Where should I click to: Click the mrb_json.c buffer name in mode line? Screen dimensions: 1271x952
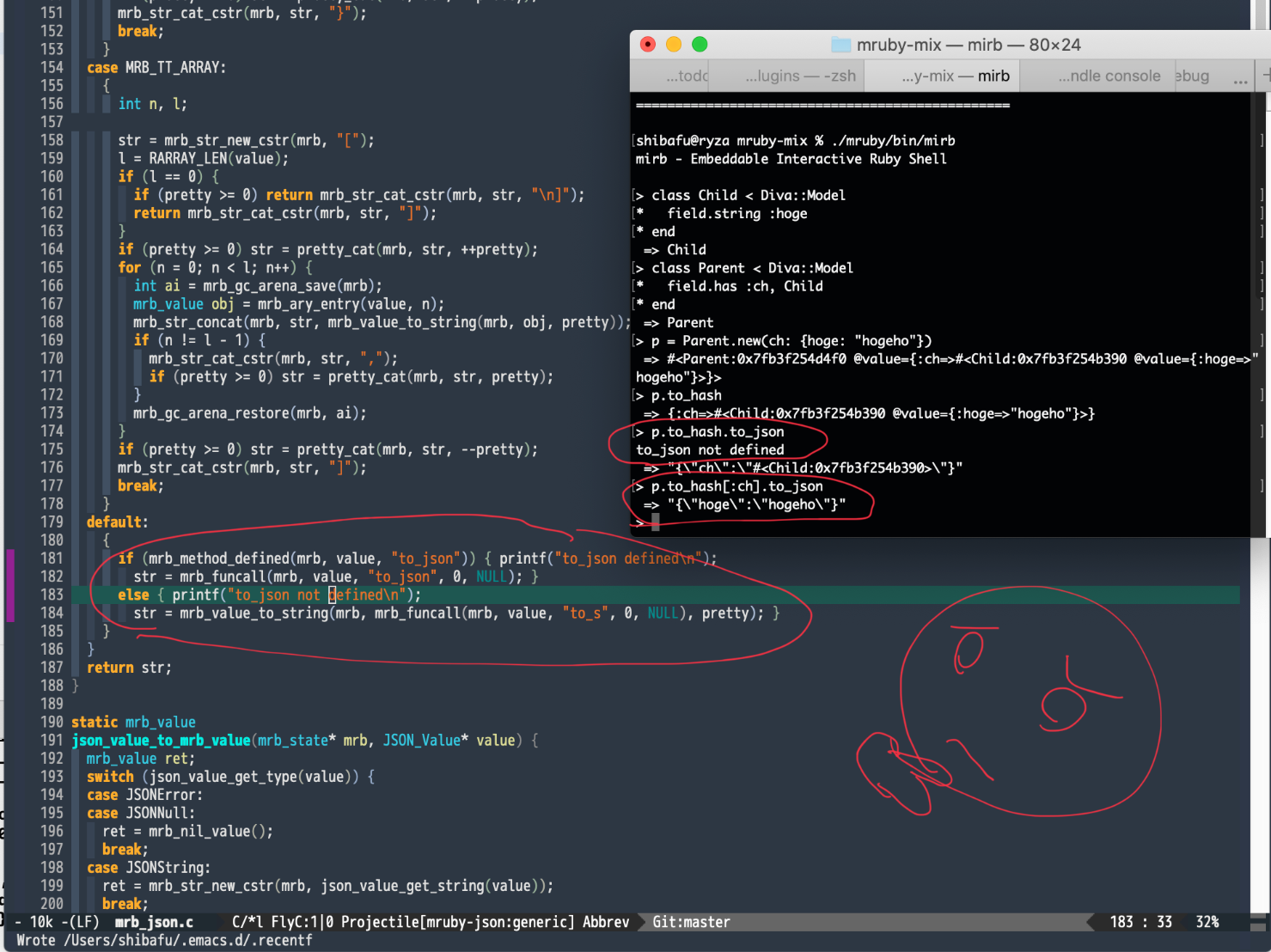154,922
